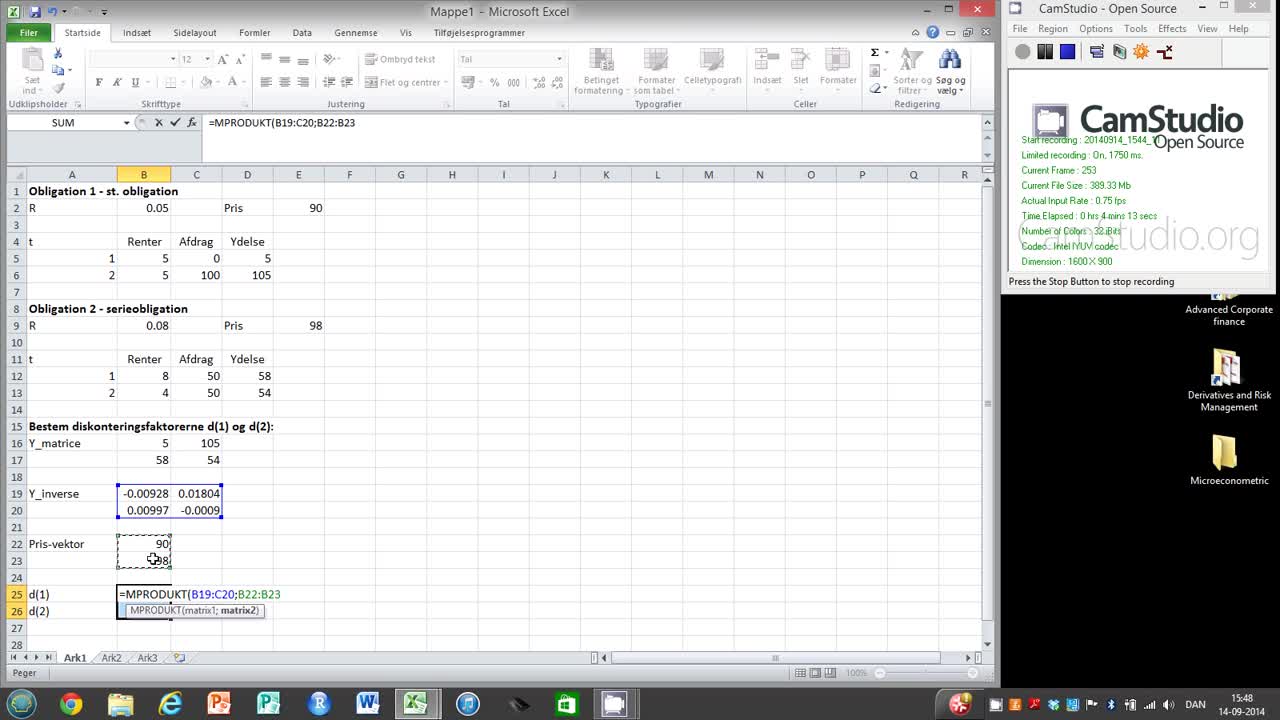
Task: Switch to the Formler ribbon tab
Action: 254,32
